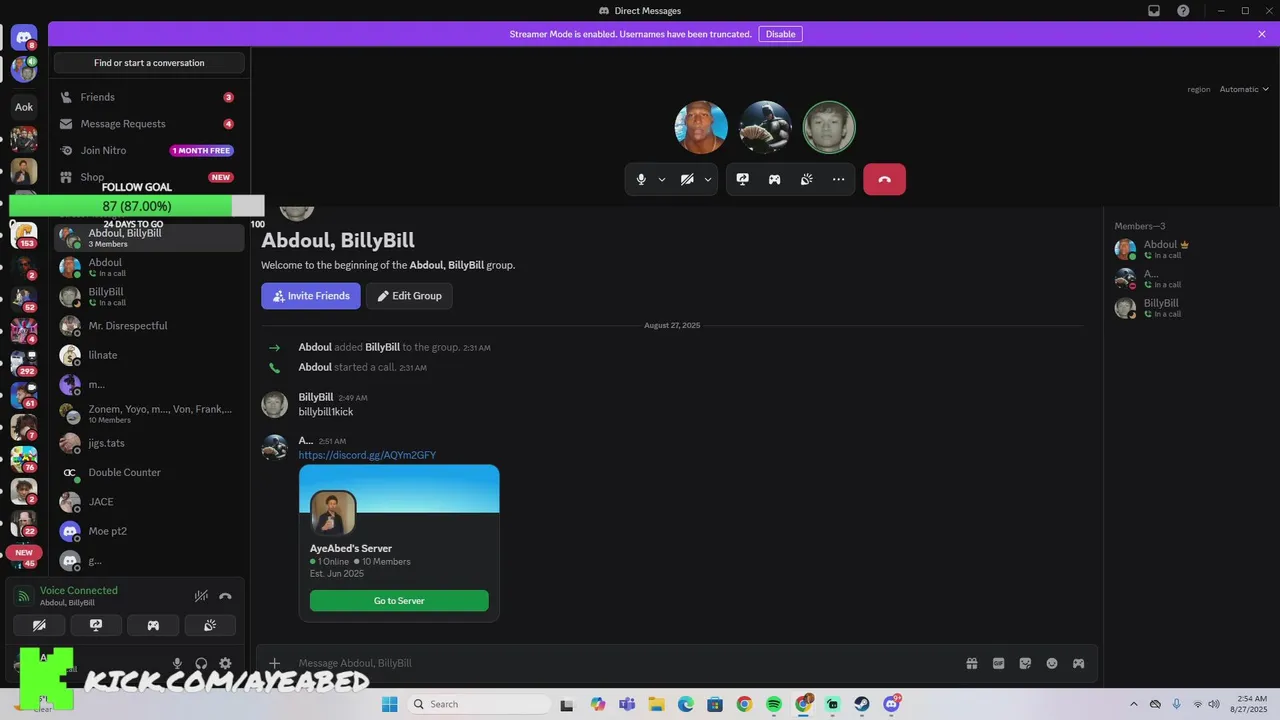The height and width of the screenshot is (720, 1280).
Task: Click the green-ringed speaking avatar in call
Action: [x=829, y=127]
